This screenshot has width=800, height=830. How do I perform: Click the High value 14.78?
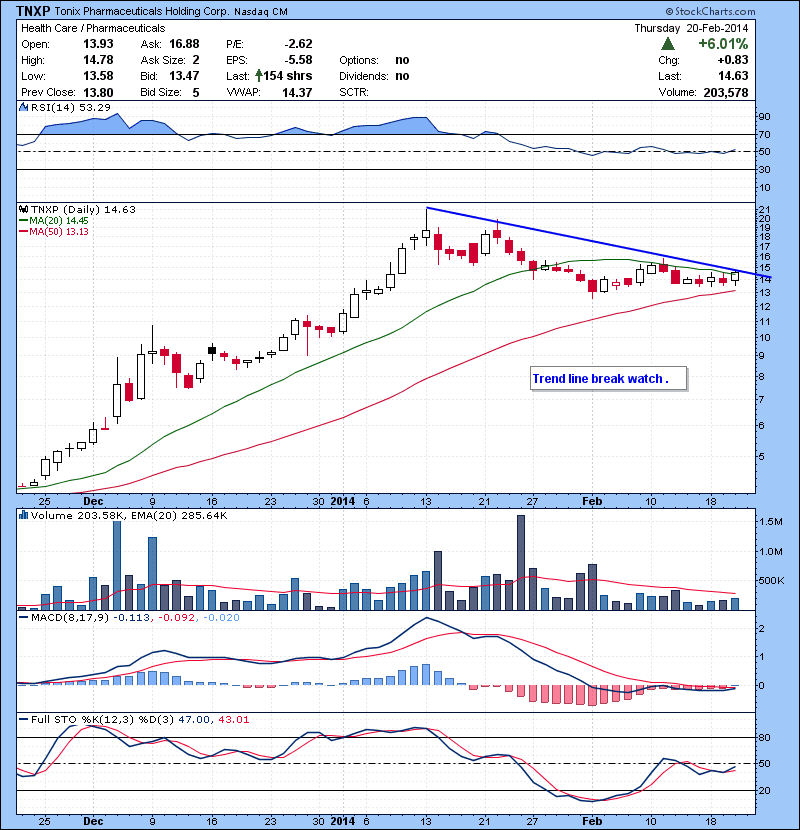pos(98,60)
